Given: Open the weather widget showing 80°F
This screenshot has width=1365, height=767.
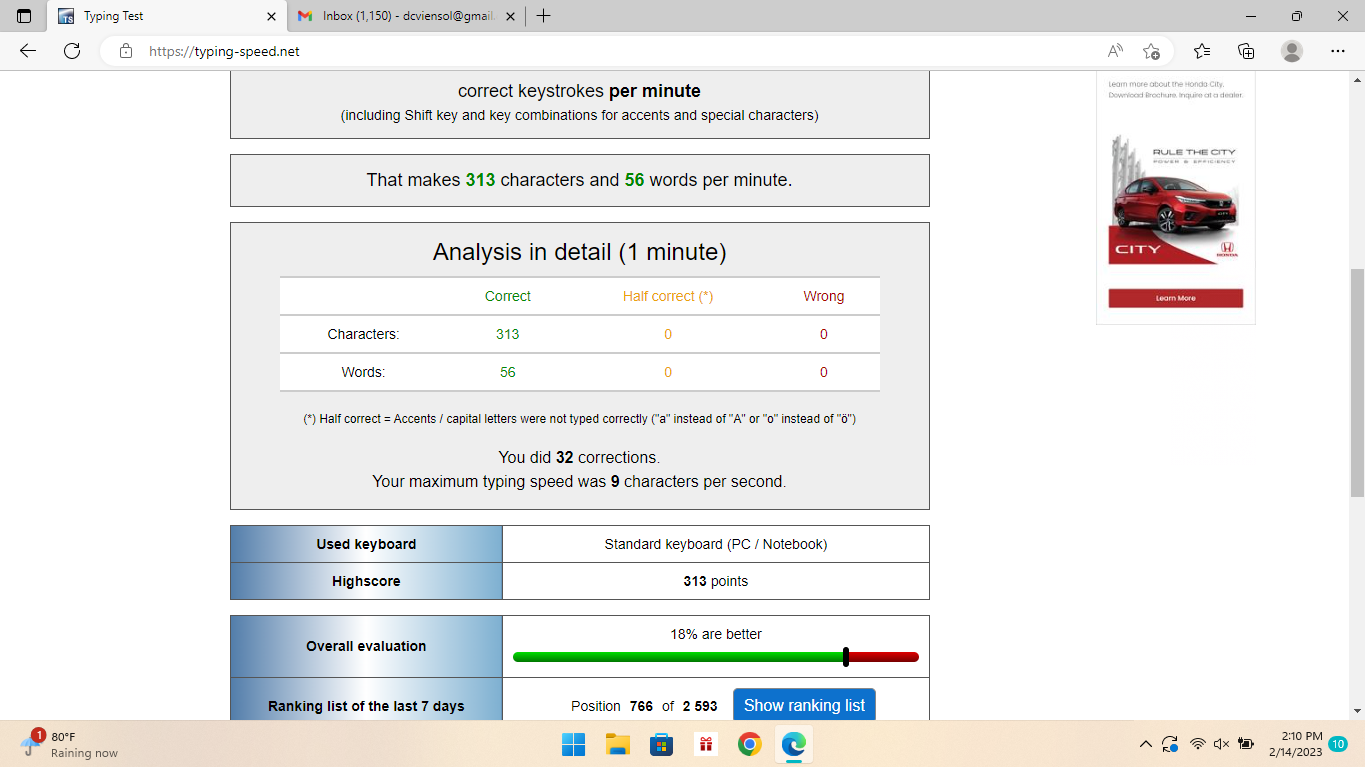Looking at the screenshot, I should click(70, 744).
